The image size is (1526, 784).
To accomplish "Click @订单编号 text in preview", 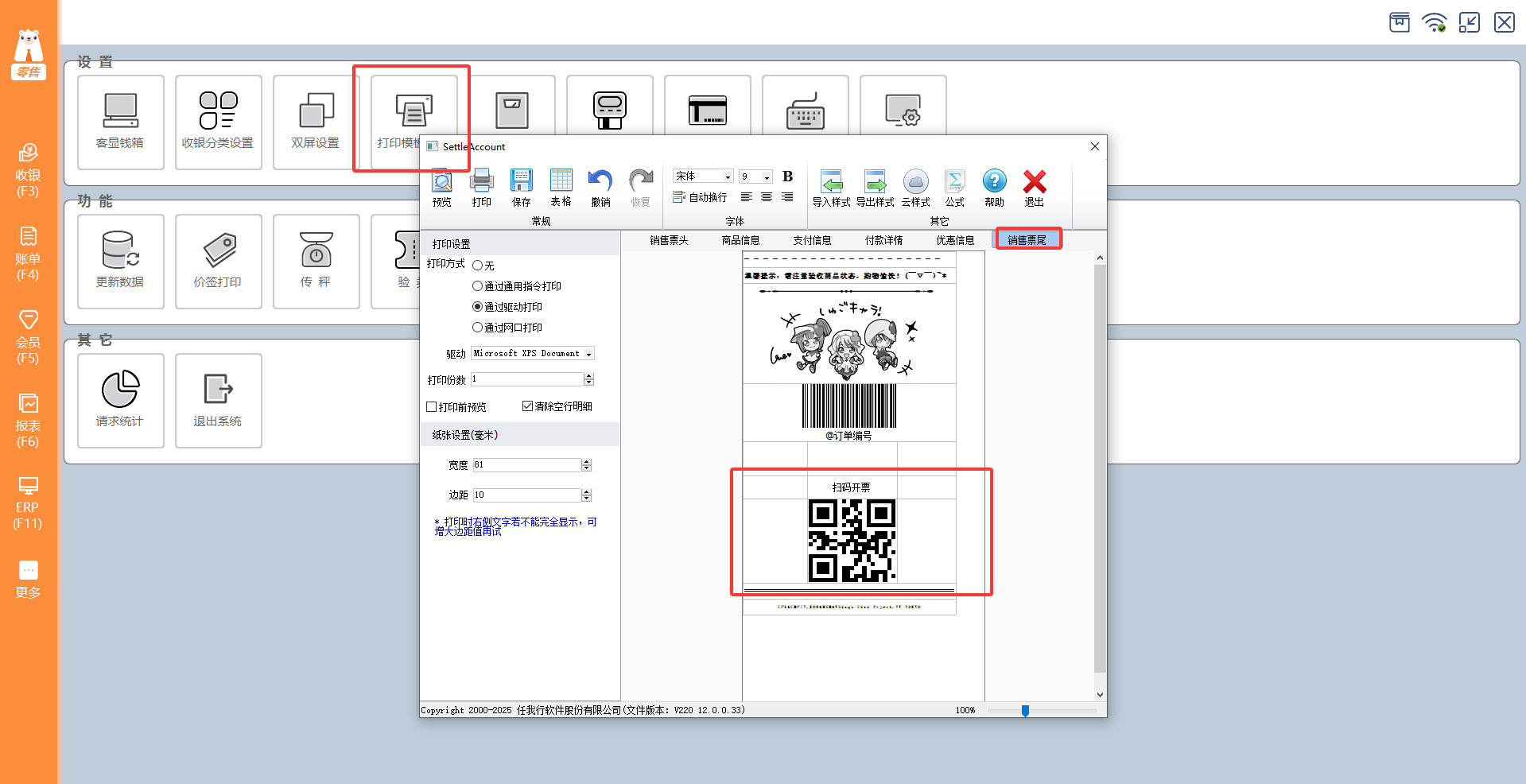I will [x=848, y=436].
